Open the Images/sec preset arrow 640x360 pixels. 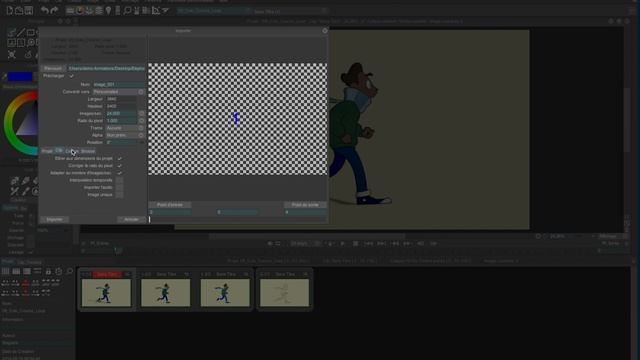[x=141, y=113]
